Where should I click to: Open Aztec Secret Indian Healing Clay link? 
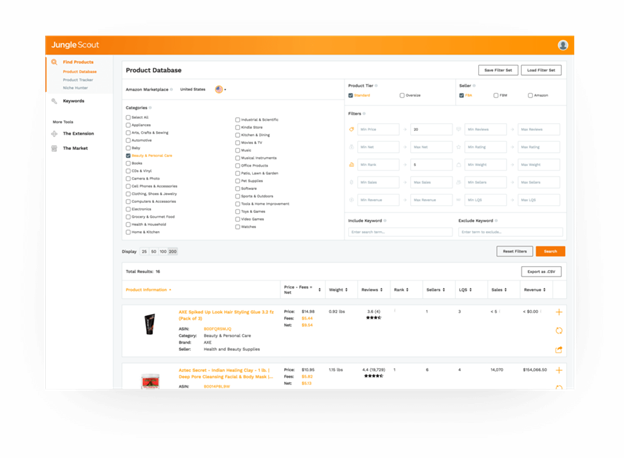pyautogui.click(x=226, y=373)
